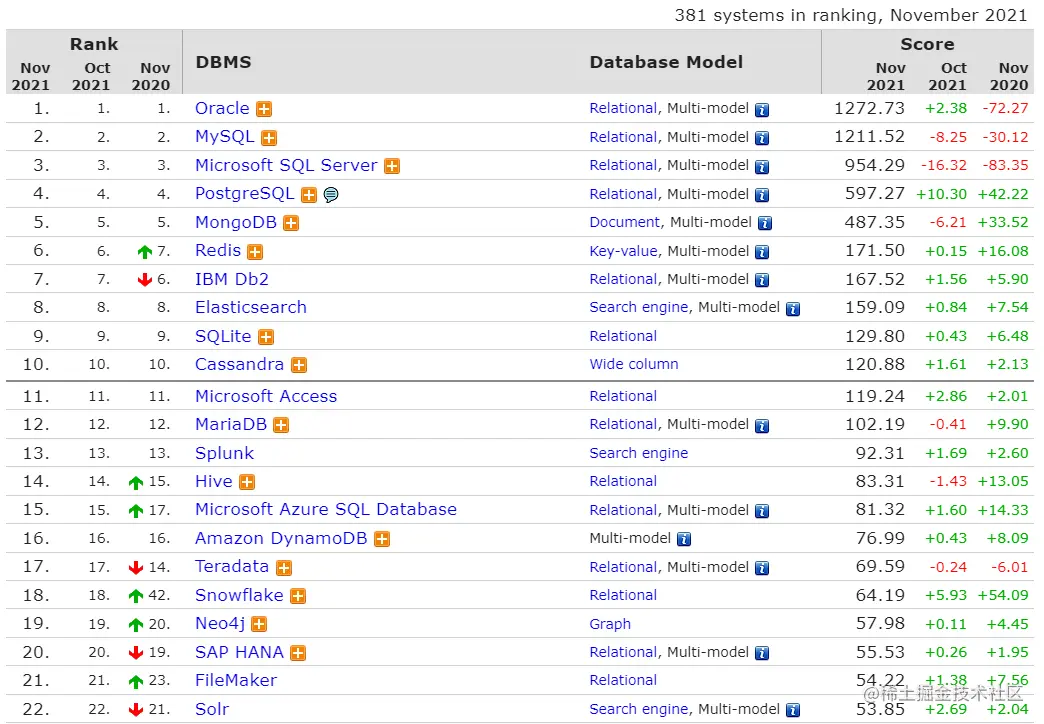Open the Splunk link
The height and width of the screenshot is (724, 1044).
pyautogui.click(x=224, y=454)
